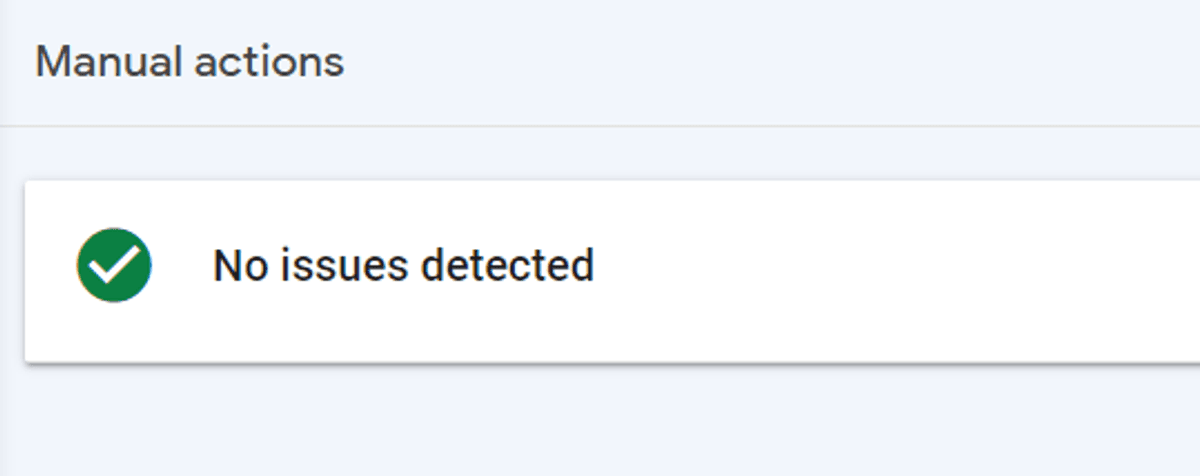Click space between check icon and status text
The width and height of the screenshot is (1200, 476).
coord(182,265)
